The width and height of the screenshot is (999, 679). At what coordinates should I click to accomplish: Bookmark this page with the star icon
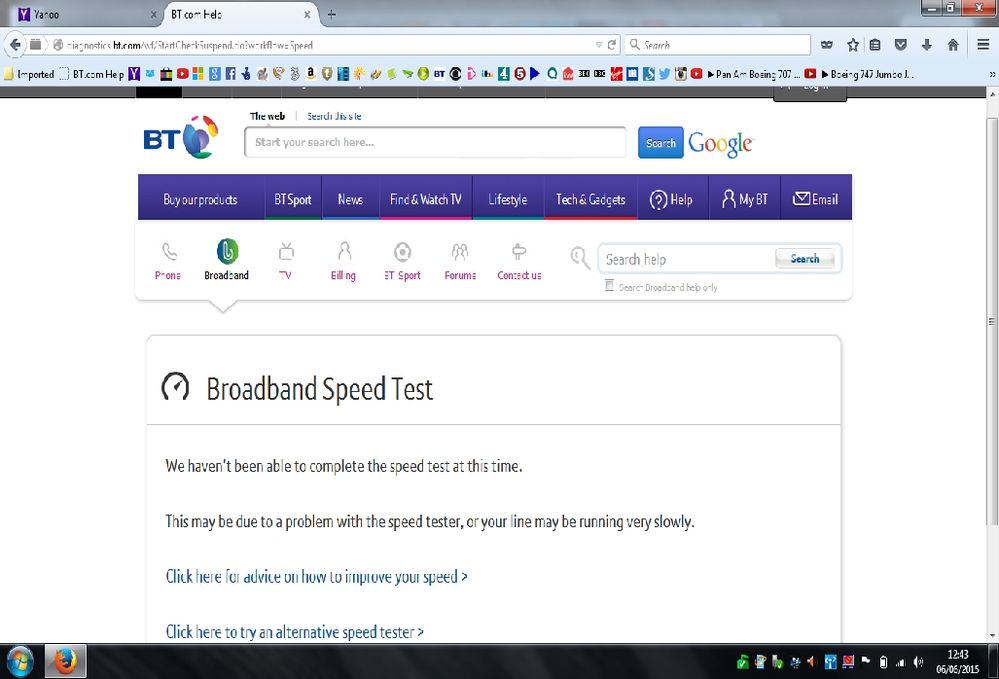tap(852, 45)
